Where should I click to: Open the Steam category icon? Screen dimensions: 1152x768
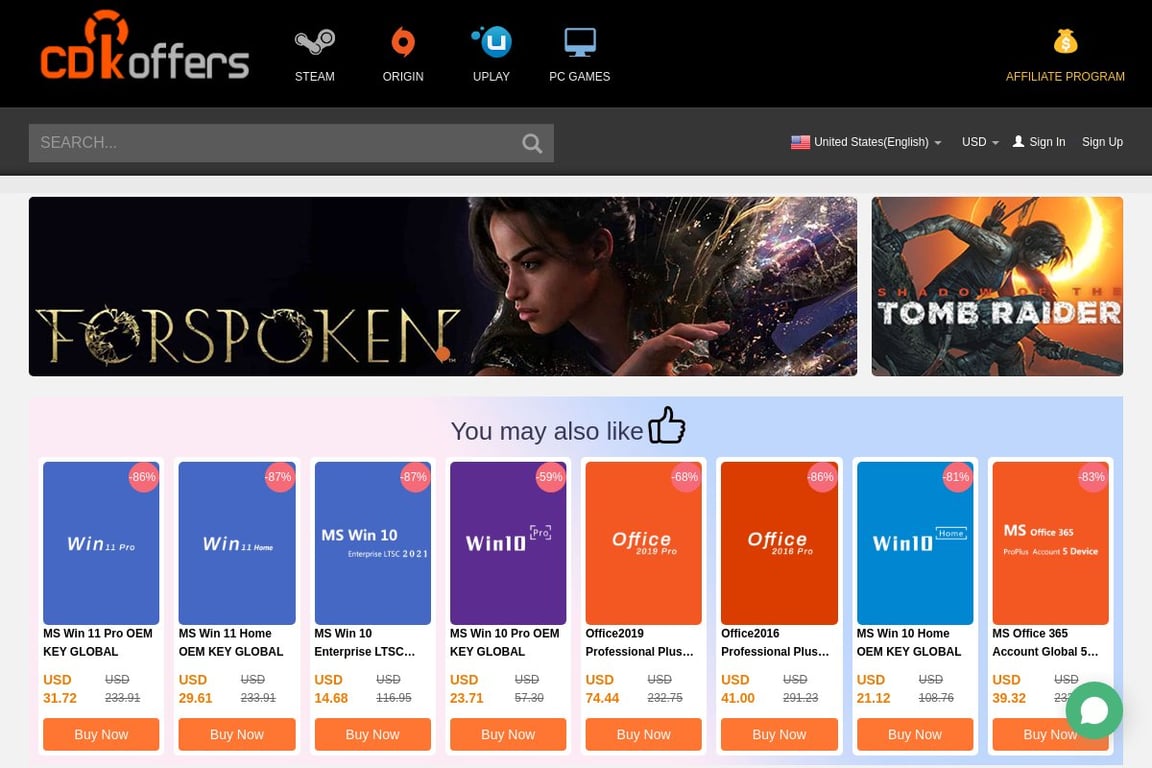click(x=314, y=42)
